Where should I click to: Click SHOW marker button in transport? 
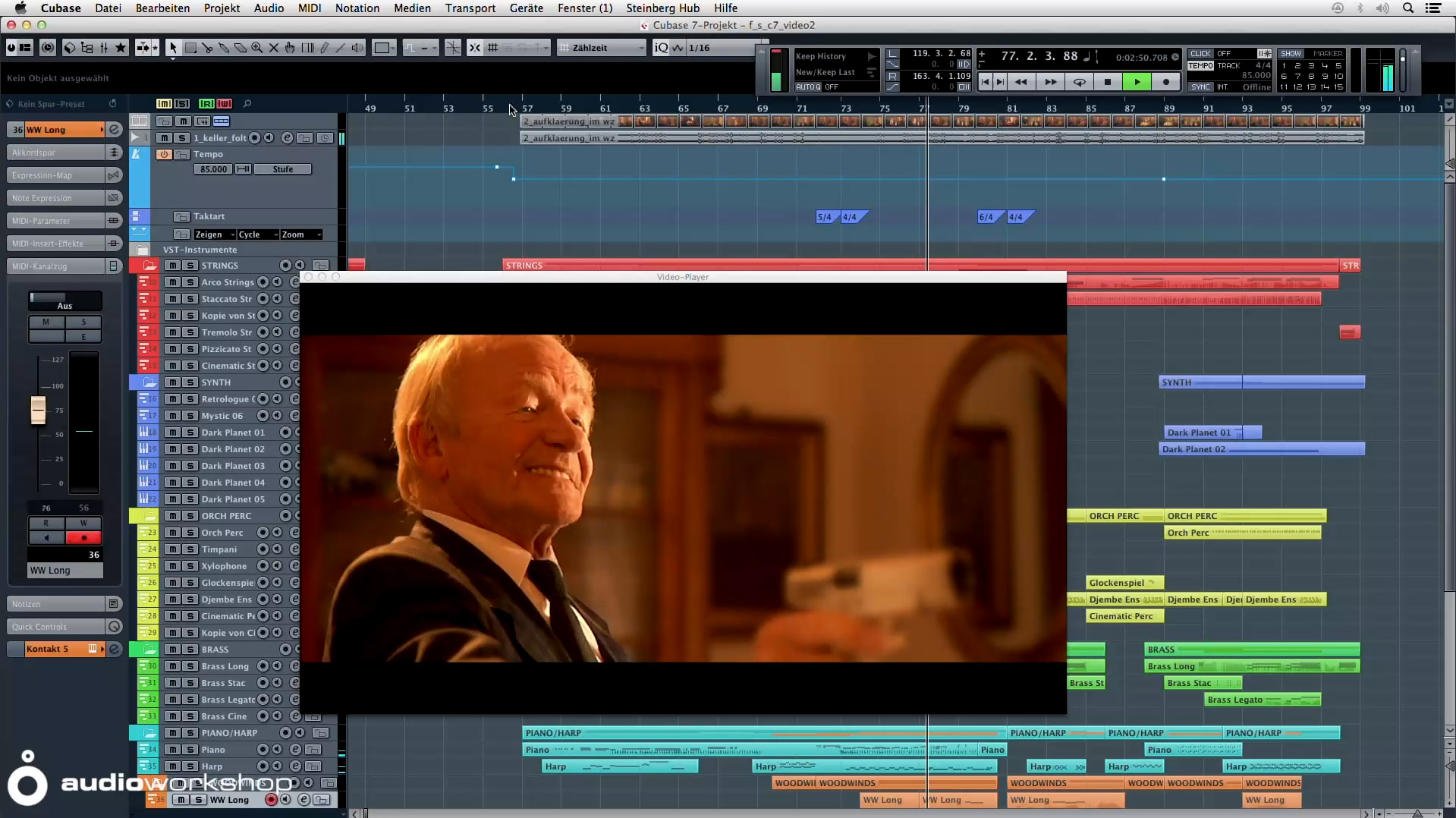pyautogui.click(x=1291, y=53)
